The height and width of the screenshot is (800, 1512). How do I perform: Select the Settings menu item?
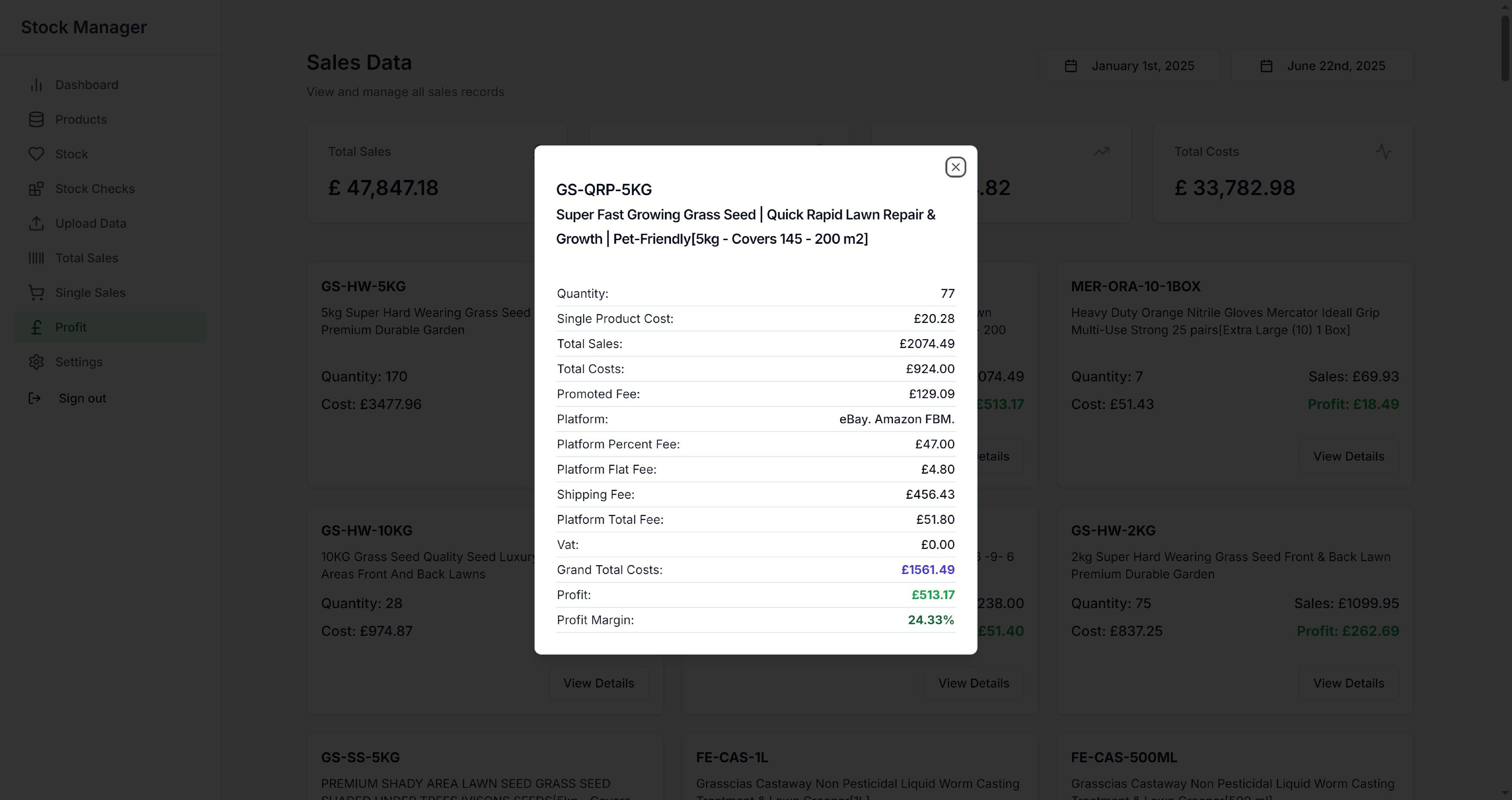click(110, 362)
